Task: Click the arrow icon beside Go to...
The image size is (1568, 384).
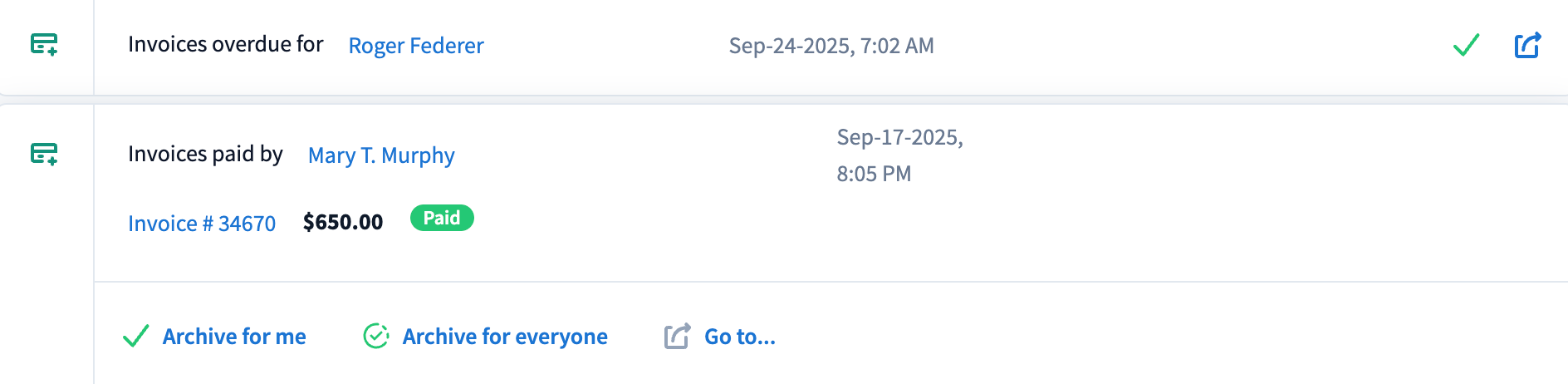Action: coord(677,336)
